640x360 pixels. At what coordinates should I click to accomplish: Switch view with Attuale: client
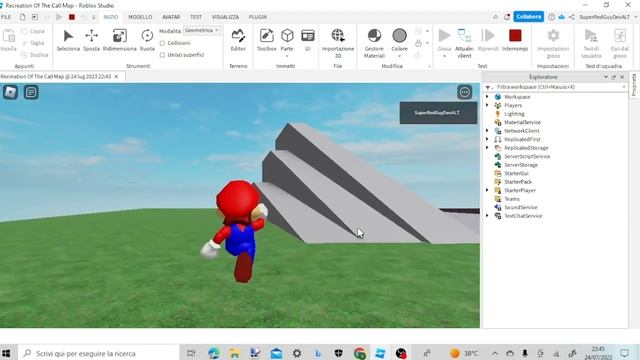(464, 43)
